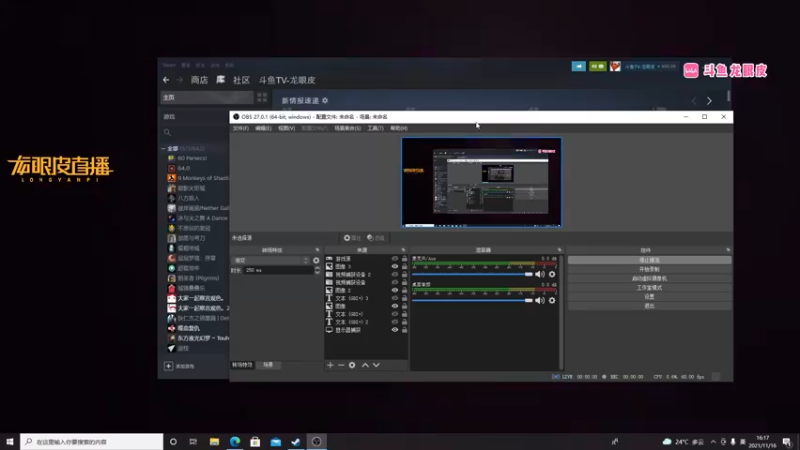
Task: Open Steam's blue announcements icon
Action: pyautogui.click(x=579, y=66)
